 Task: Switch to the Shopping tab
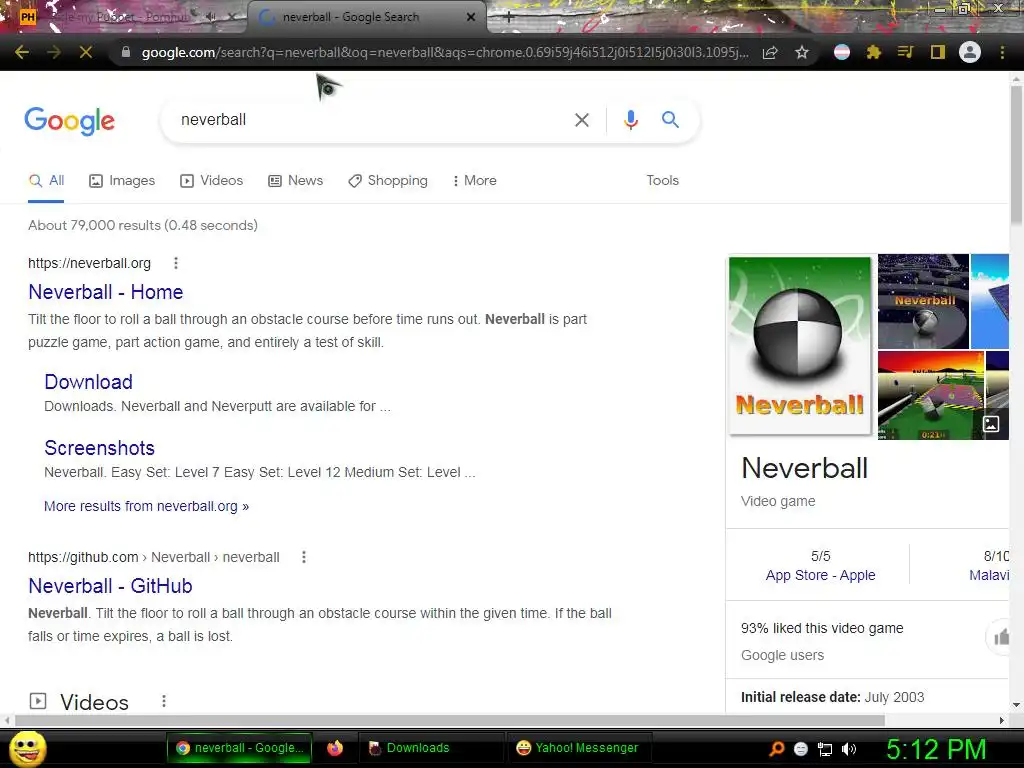(x=388, y=181)
